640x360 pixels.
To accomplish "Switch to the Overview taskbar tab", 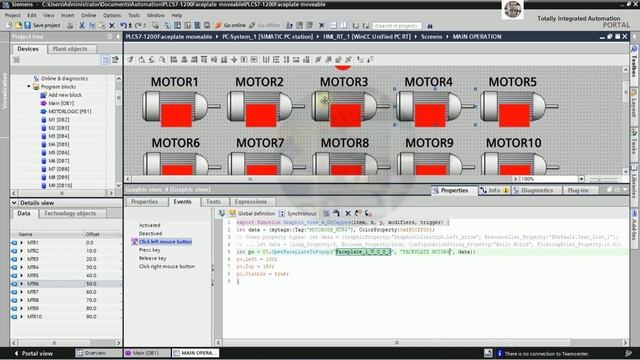I will click(x=98, y=353).
